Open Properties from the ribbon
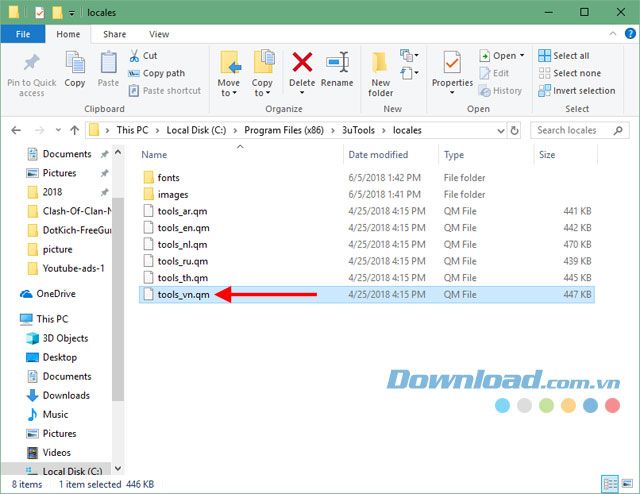The height and width of the screenshot is (494, 640). (452, 65)
